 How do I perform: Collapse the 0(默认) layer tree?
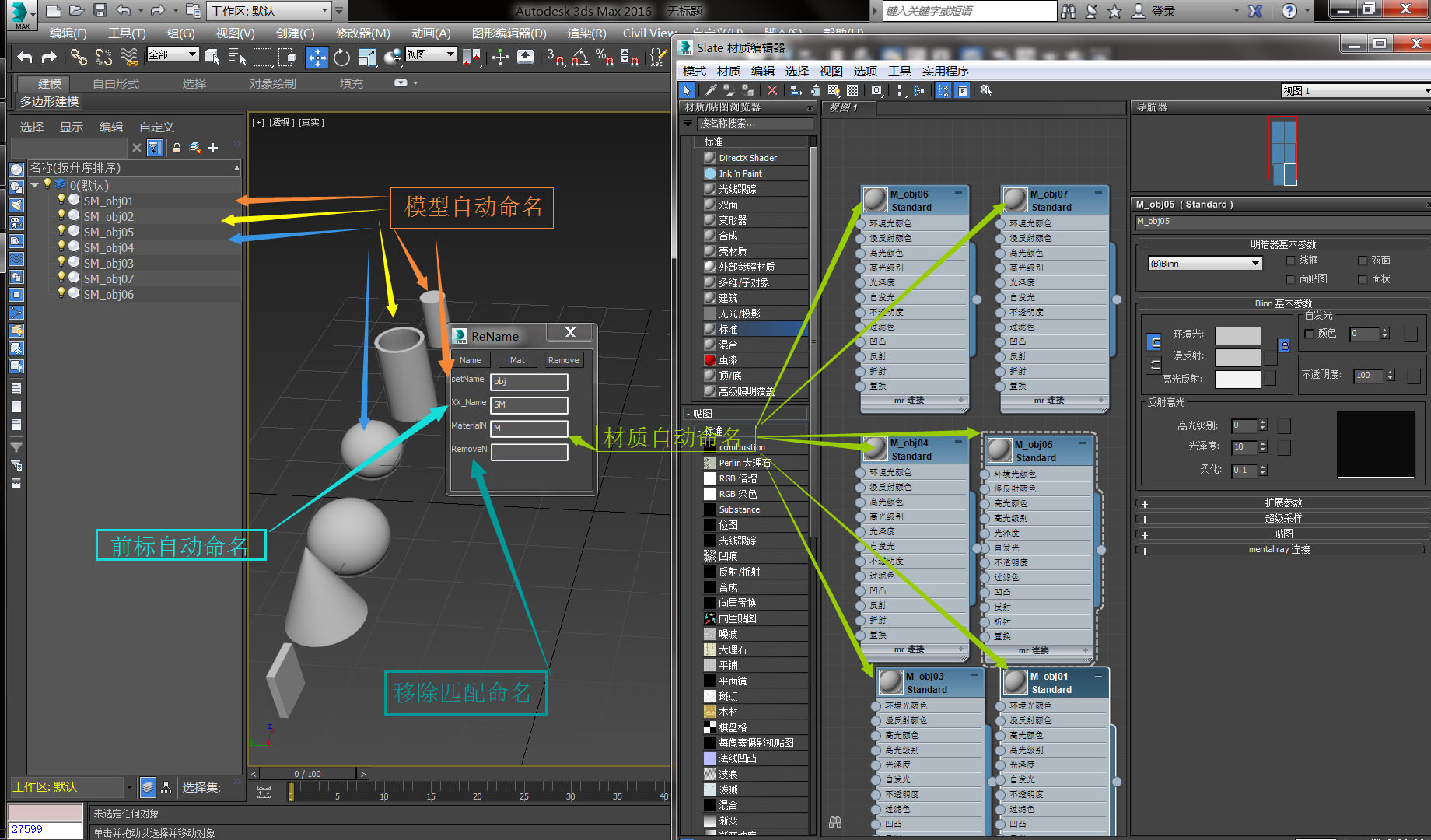(35, 184)
